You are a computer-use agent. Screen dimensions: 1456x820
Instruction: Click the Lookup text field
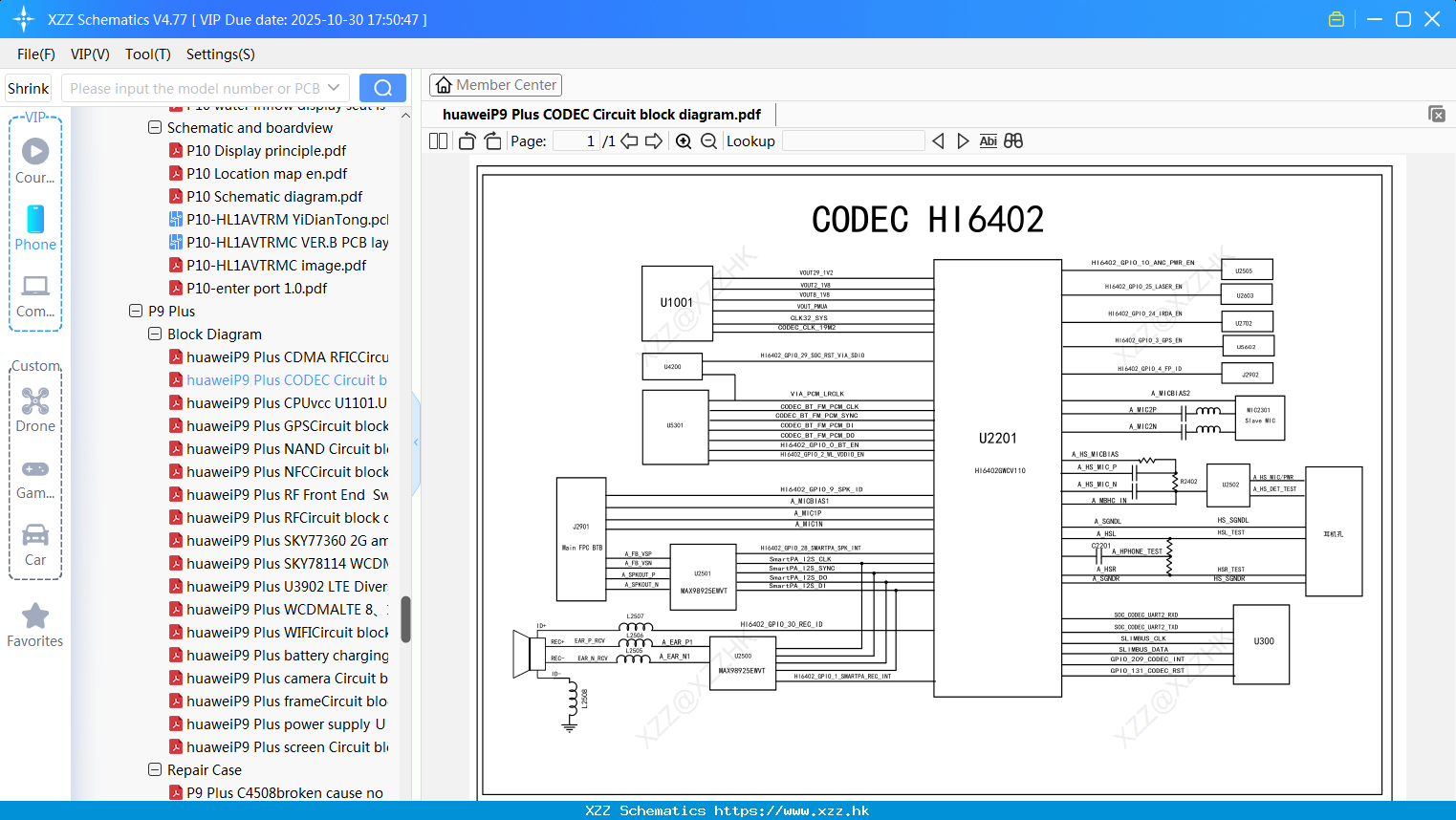854,141
